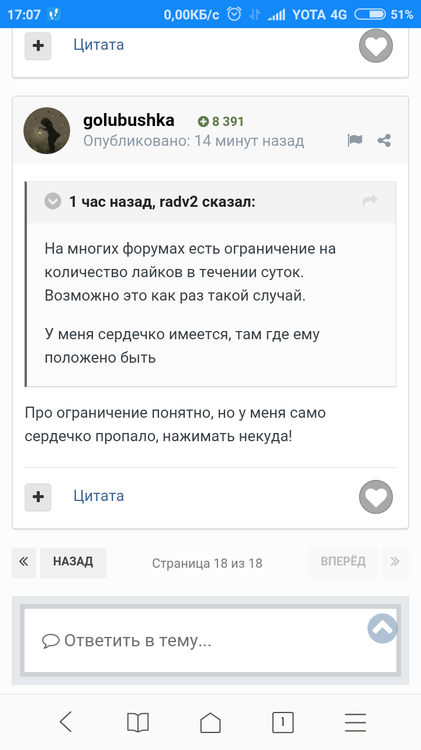Tap the scroll-to-top arrow circle

(x=383, y=629)
